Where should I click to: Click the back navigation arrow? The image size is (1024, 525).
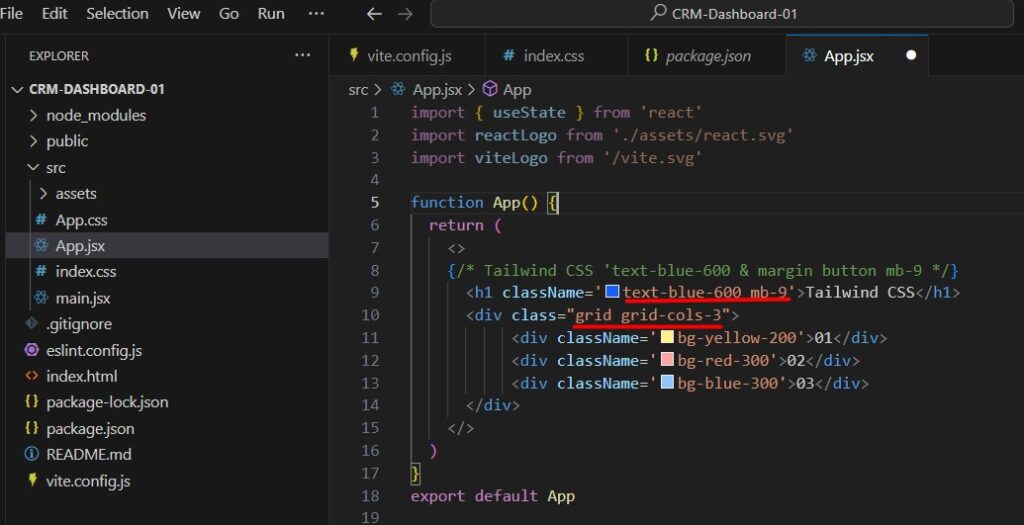(374, 14)
